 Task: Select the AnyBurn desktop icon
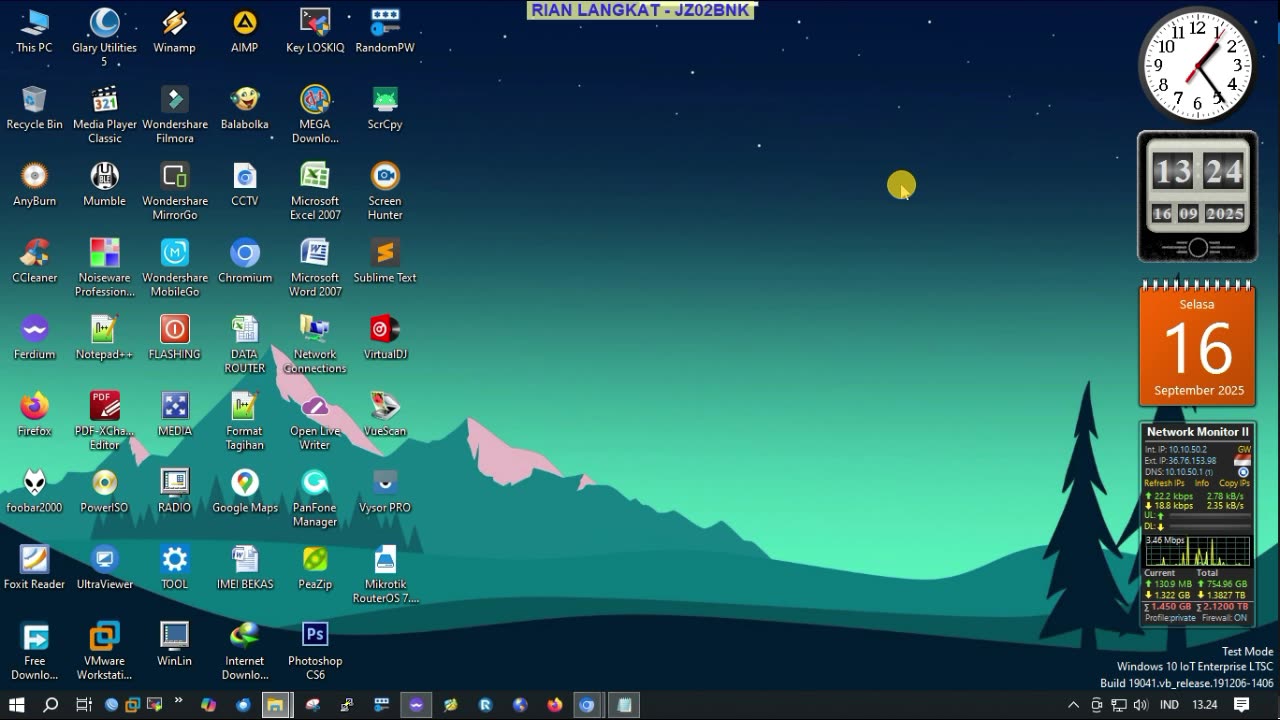click(34, 185)
